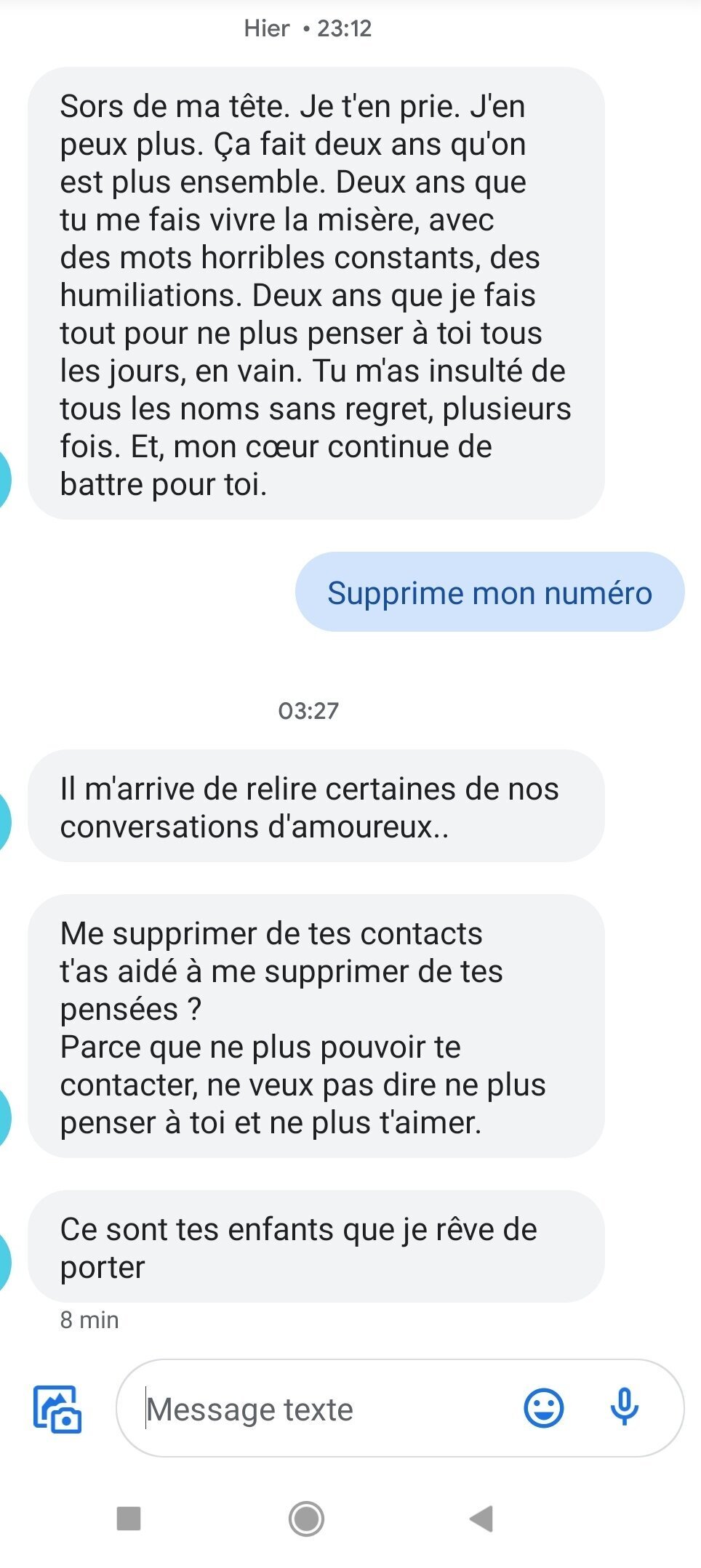Click the 'Hier • 23:12' timestamp

pos(308,28)
